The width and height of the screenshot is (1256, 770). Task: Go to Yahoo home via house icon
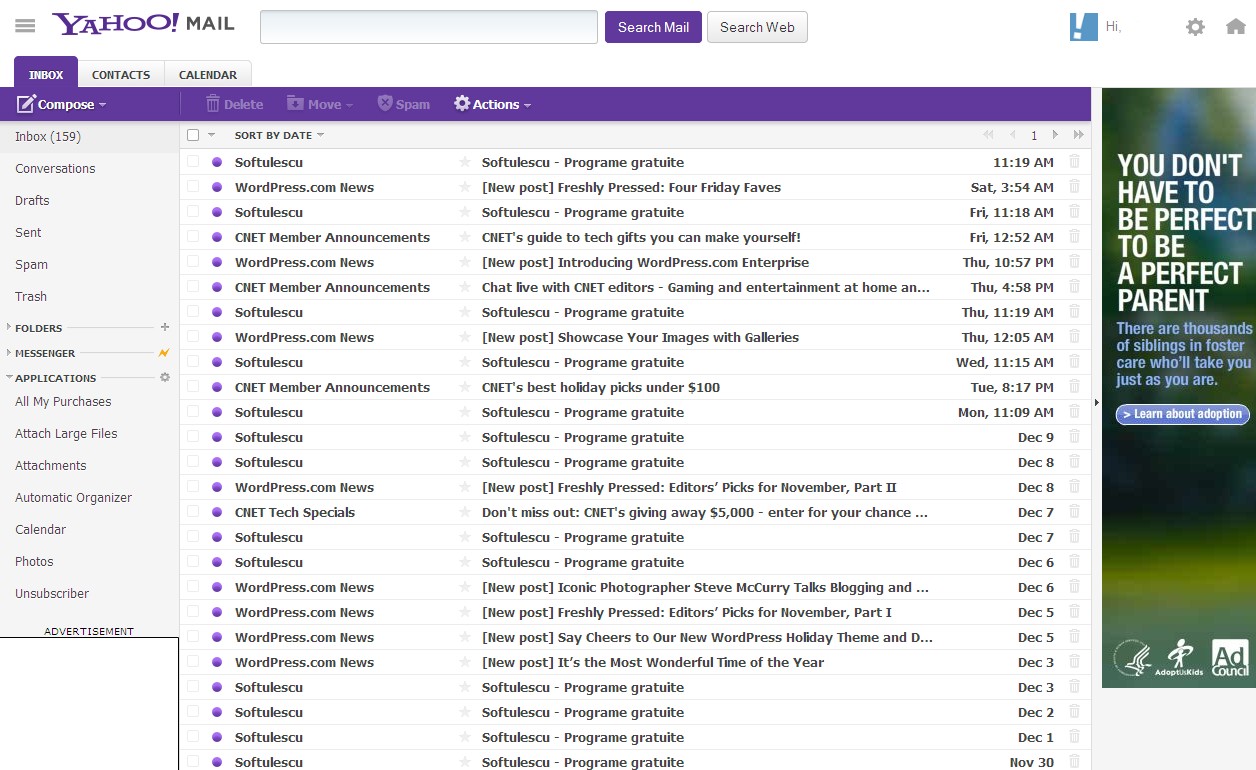(1236, 27)
